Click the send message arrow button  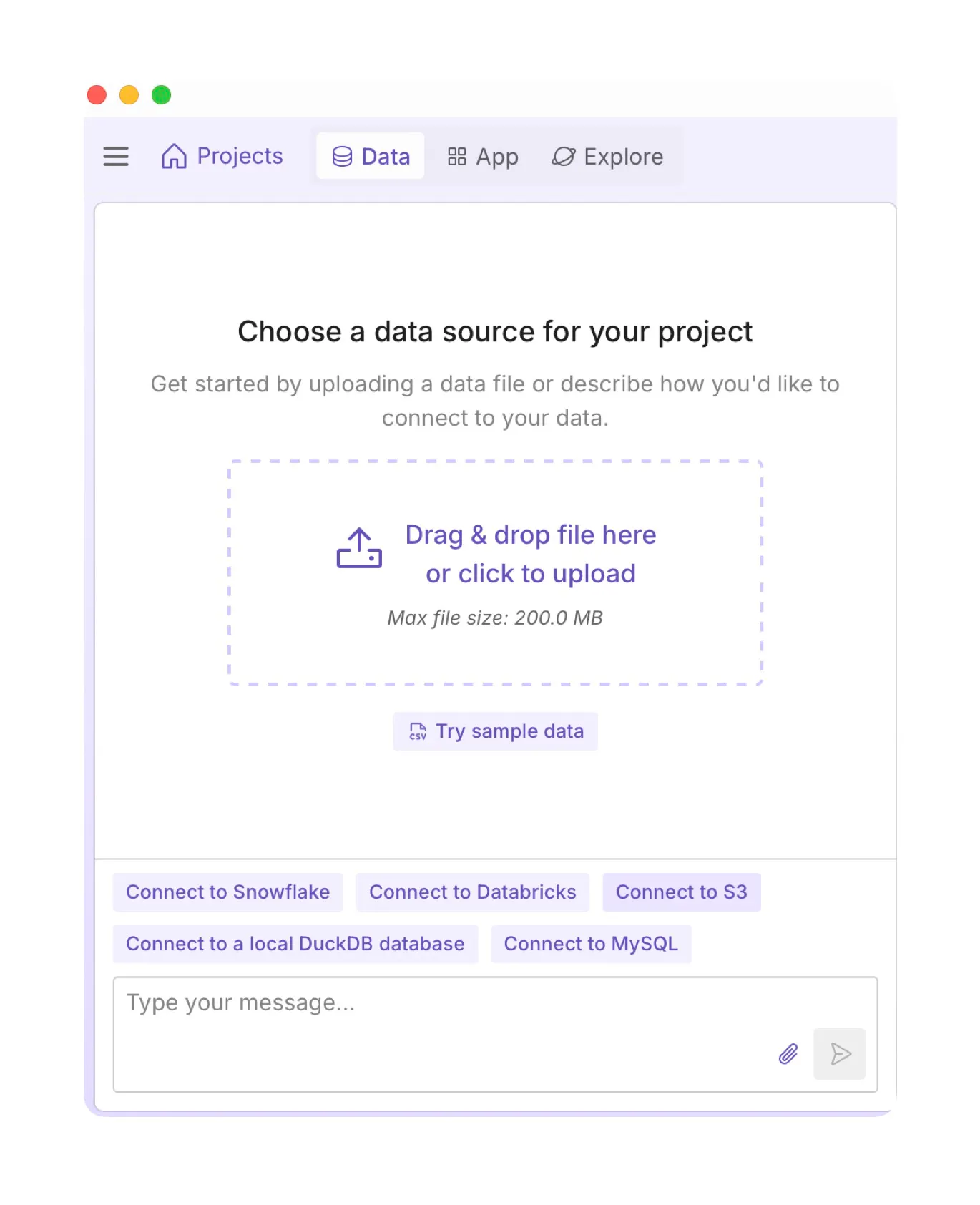[840, 1054]
